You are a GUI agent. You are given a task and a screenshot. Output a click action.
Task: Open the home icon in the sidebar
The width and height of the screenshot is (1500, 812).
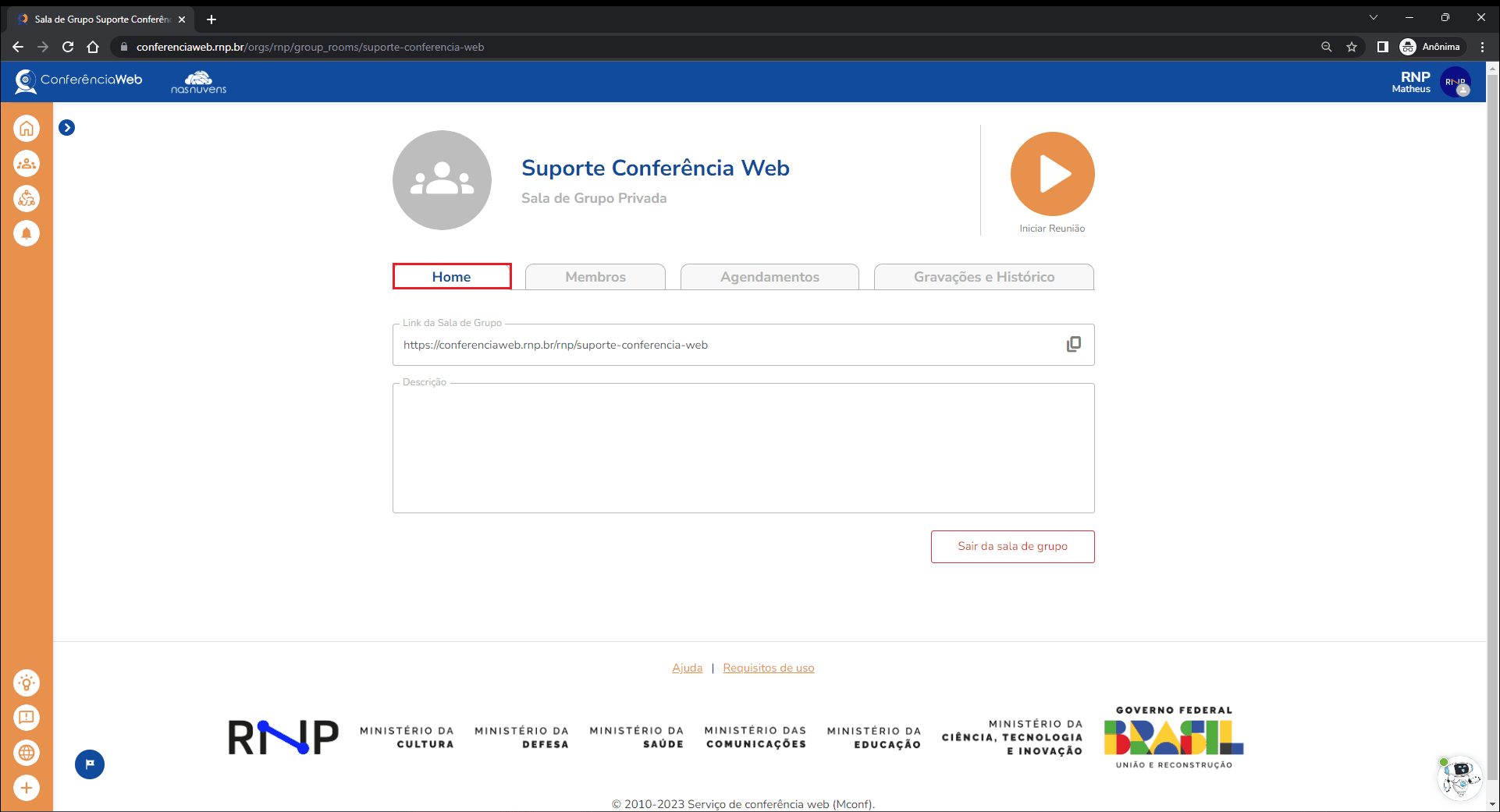pos(27,129)
